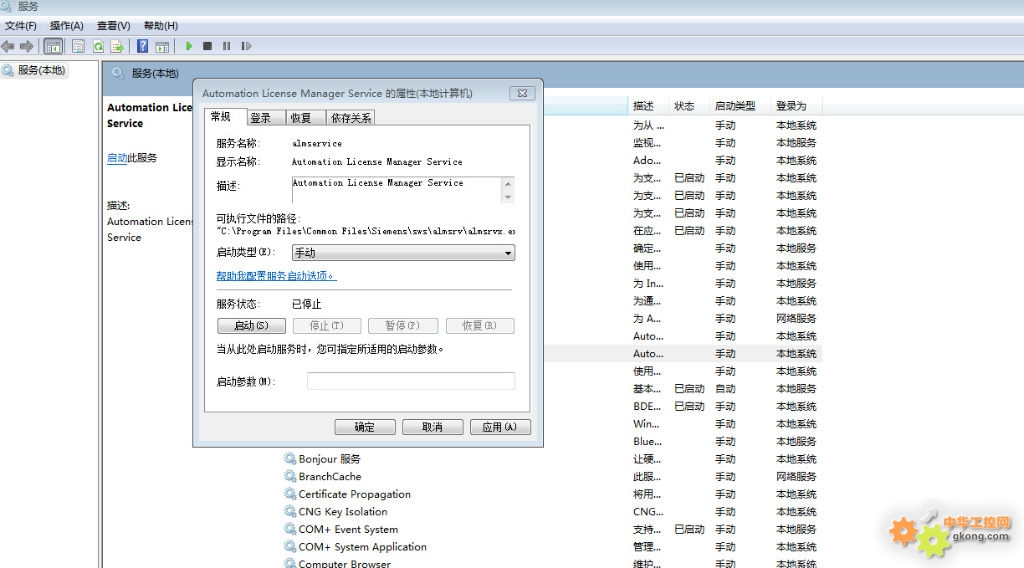
Task: Click the Refresh toolbar icon
Action: tap(98, 46)
